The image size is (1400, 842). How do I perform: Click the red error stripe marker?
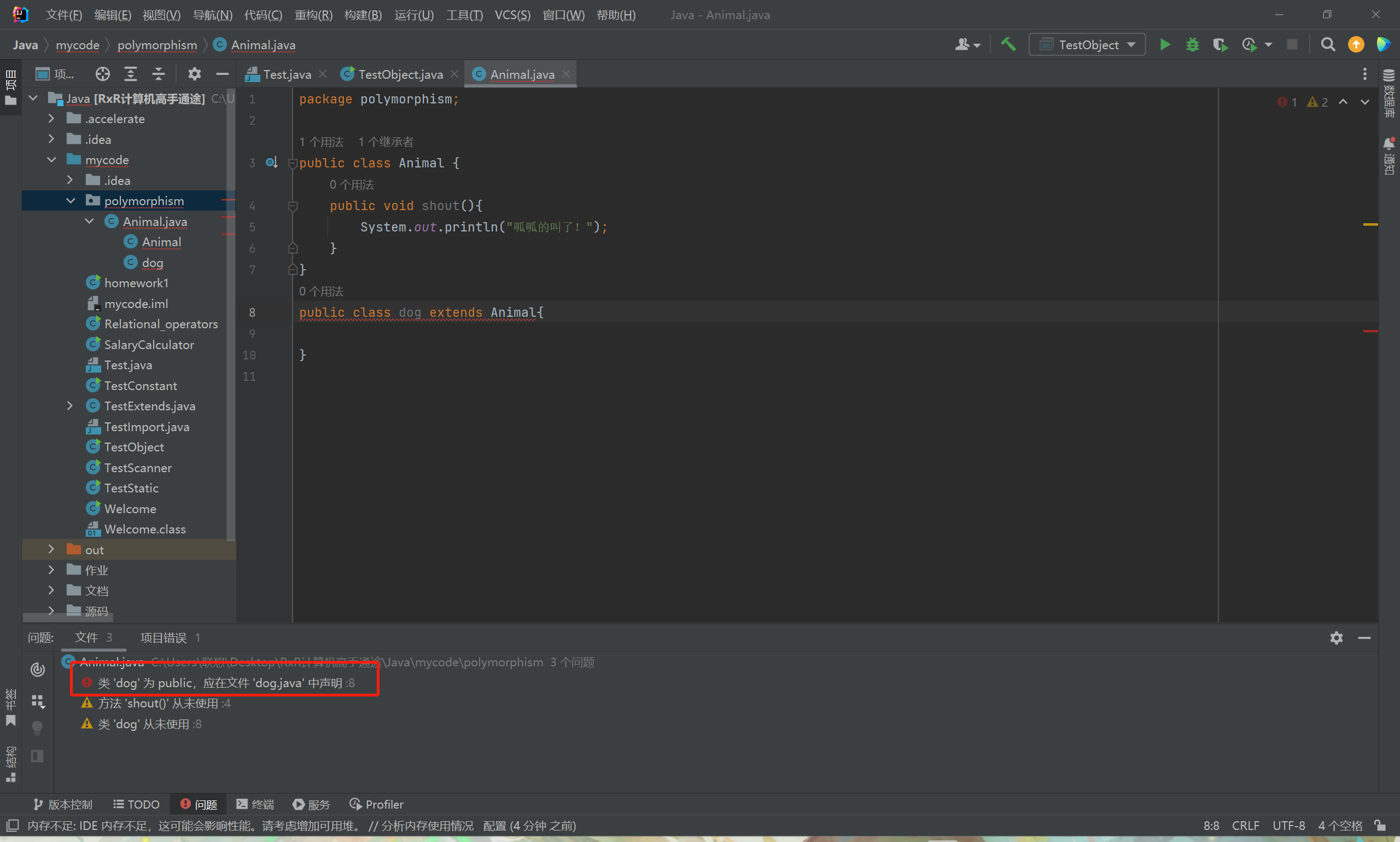tap(1370, 332)
